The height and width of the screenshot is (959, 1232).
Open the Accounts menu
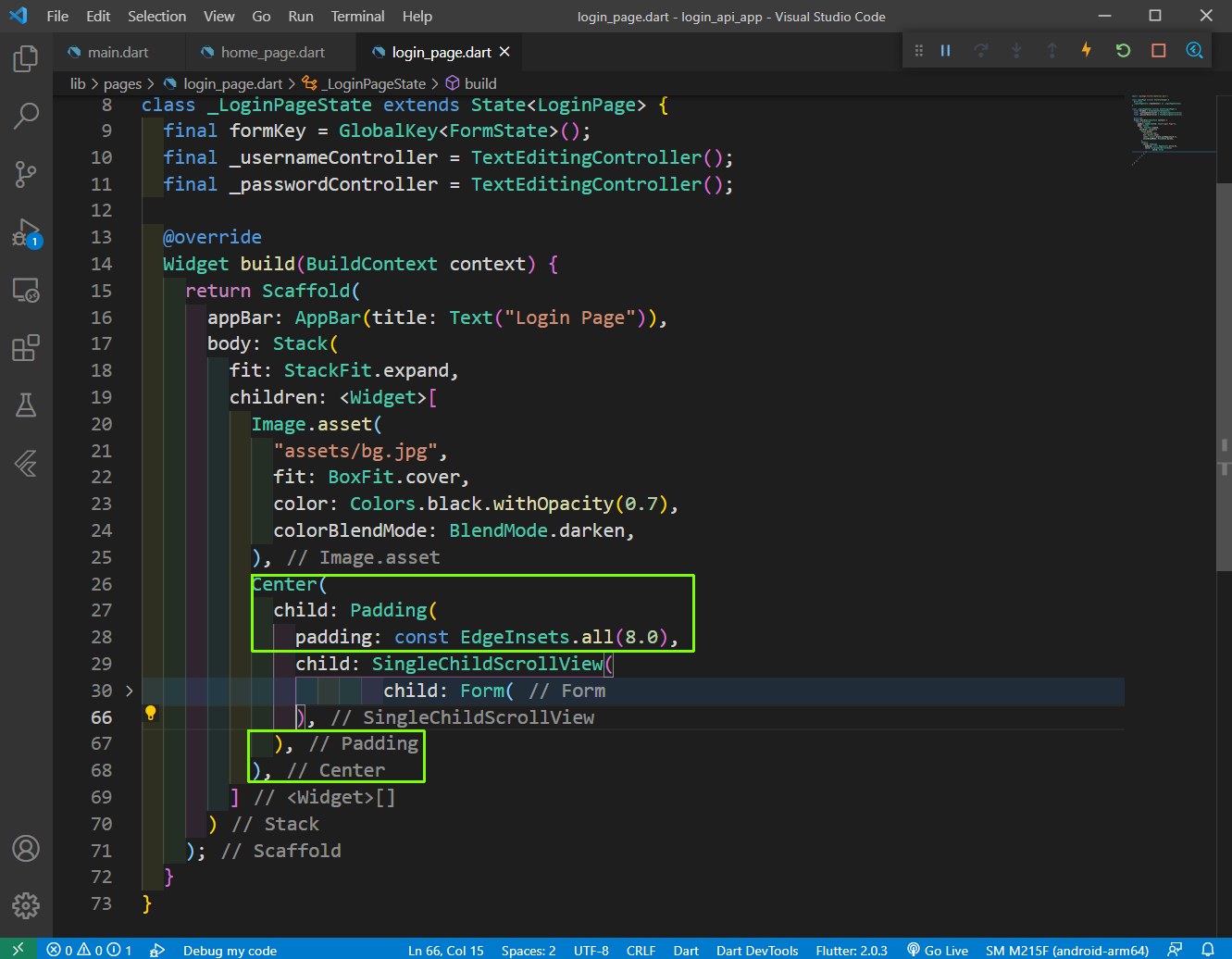click(x=26, y=848)
